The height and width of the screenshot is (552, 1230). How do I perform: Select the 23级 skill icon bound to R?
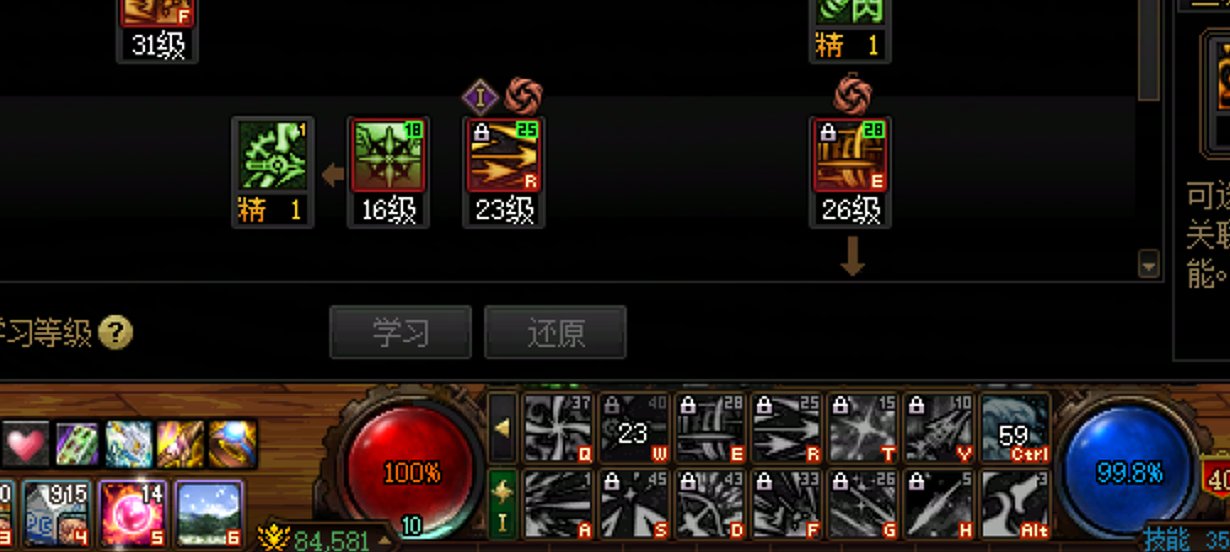click(504, 155)
